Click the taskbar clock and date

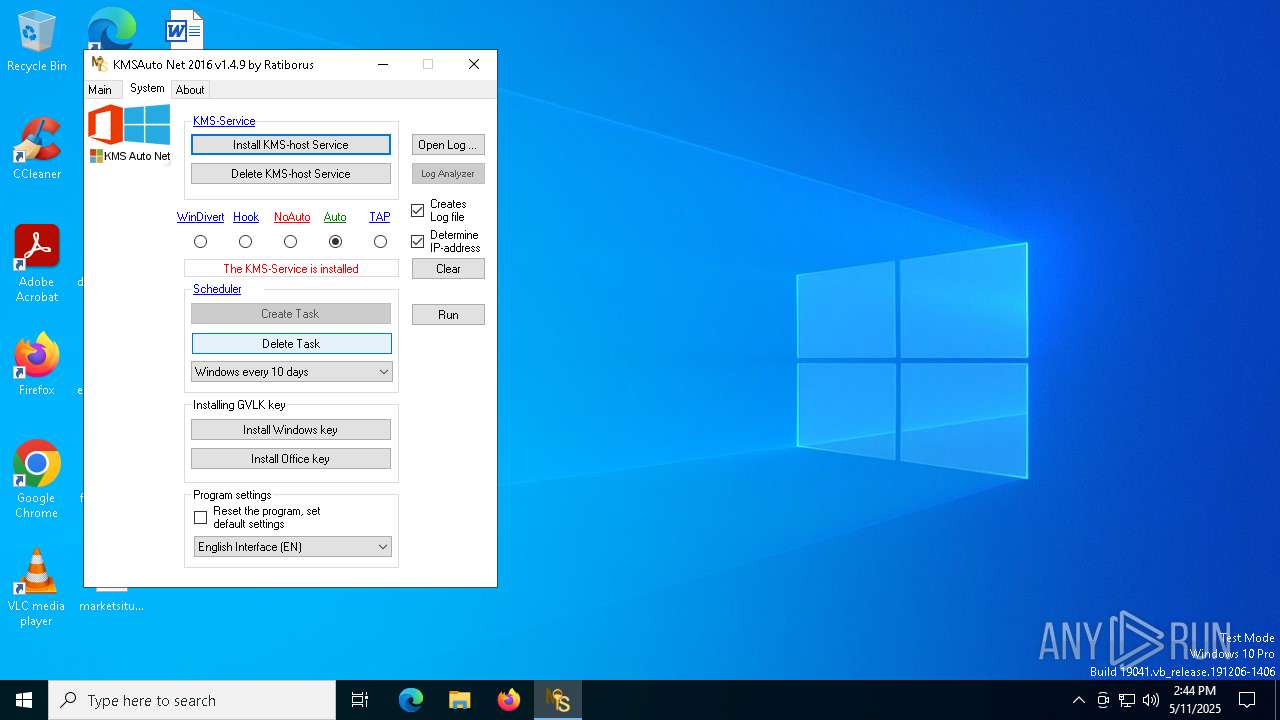click(x=1195, y=700)
